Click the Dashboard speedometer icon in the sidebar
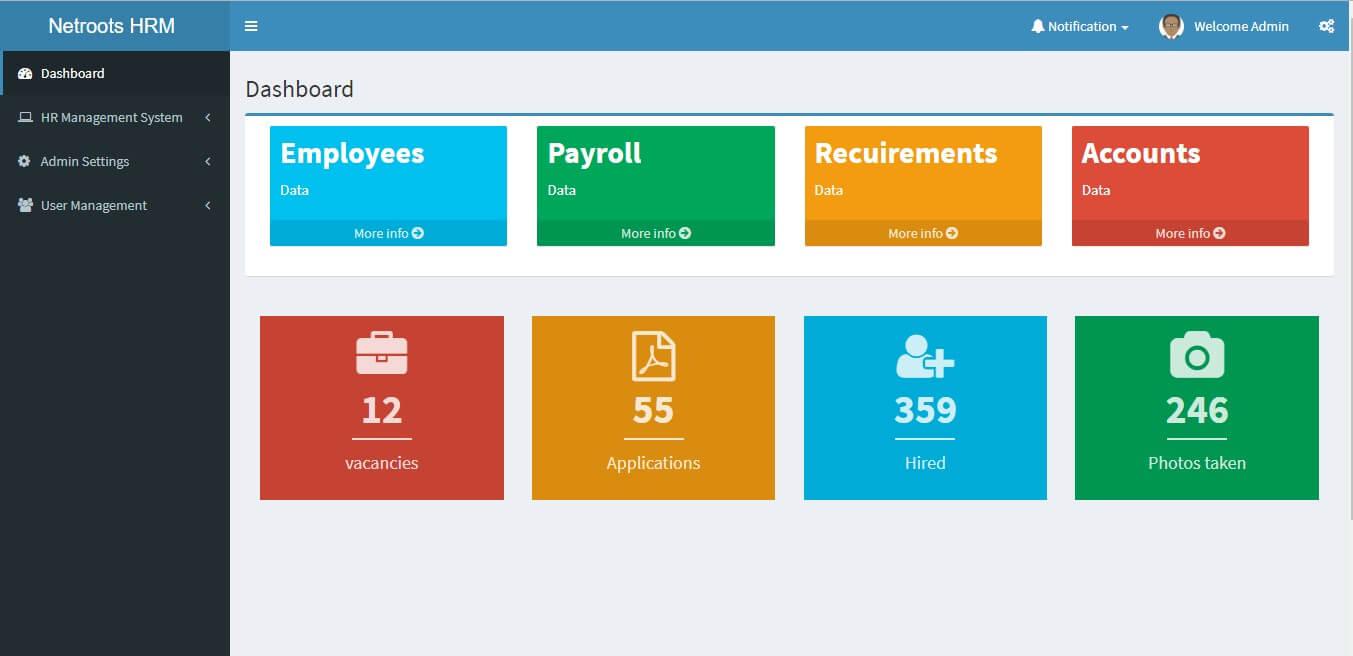Screen dimensions: 1353x656 (x=25, y=73)
